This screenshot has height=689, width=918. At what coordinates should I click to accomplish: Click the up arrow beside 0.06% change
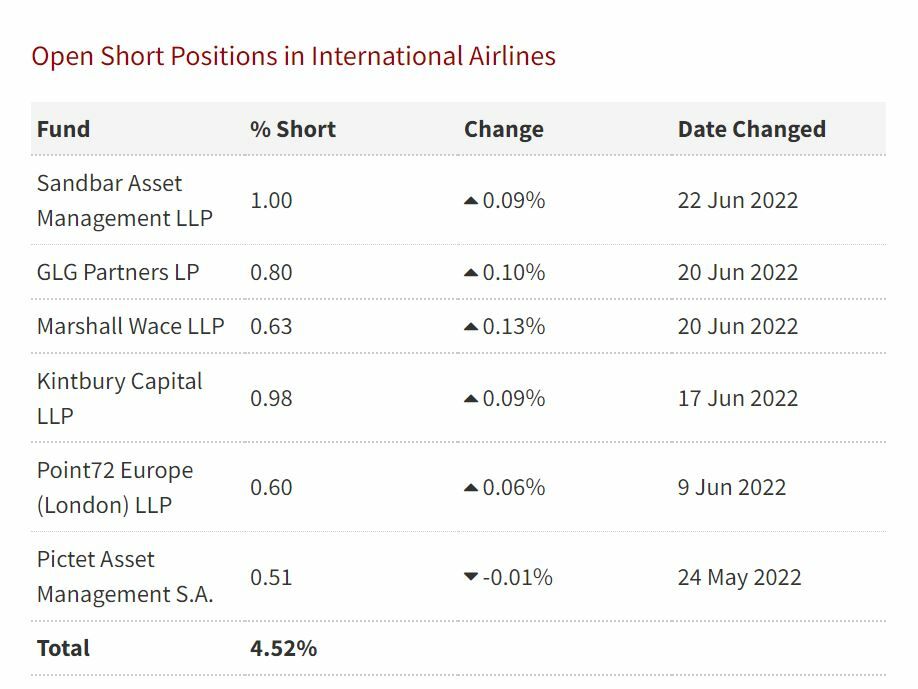(x=471, y=488)
